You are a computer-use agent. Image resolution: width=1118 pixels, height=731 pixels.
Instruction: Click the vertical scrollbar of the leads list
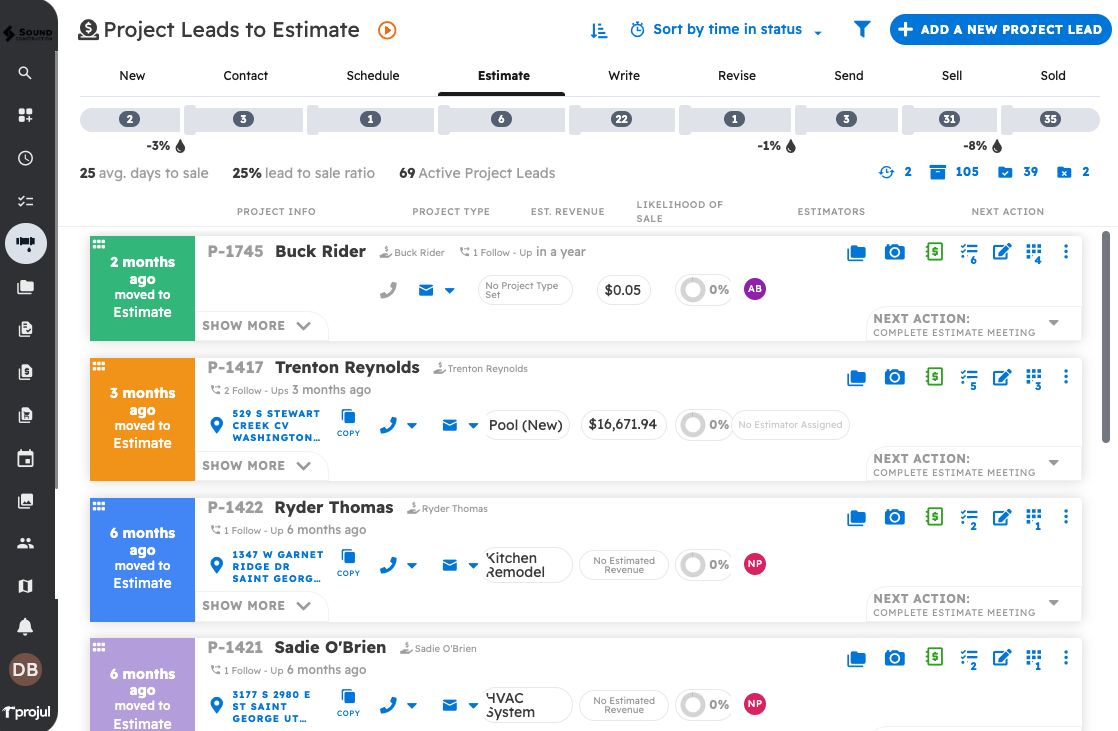point(1105,336)
